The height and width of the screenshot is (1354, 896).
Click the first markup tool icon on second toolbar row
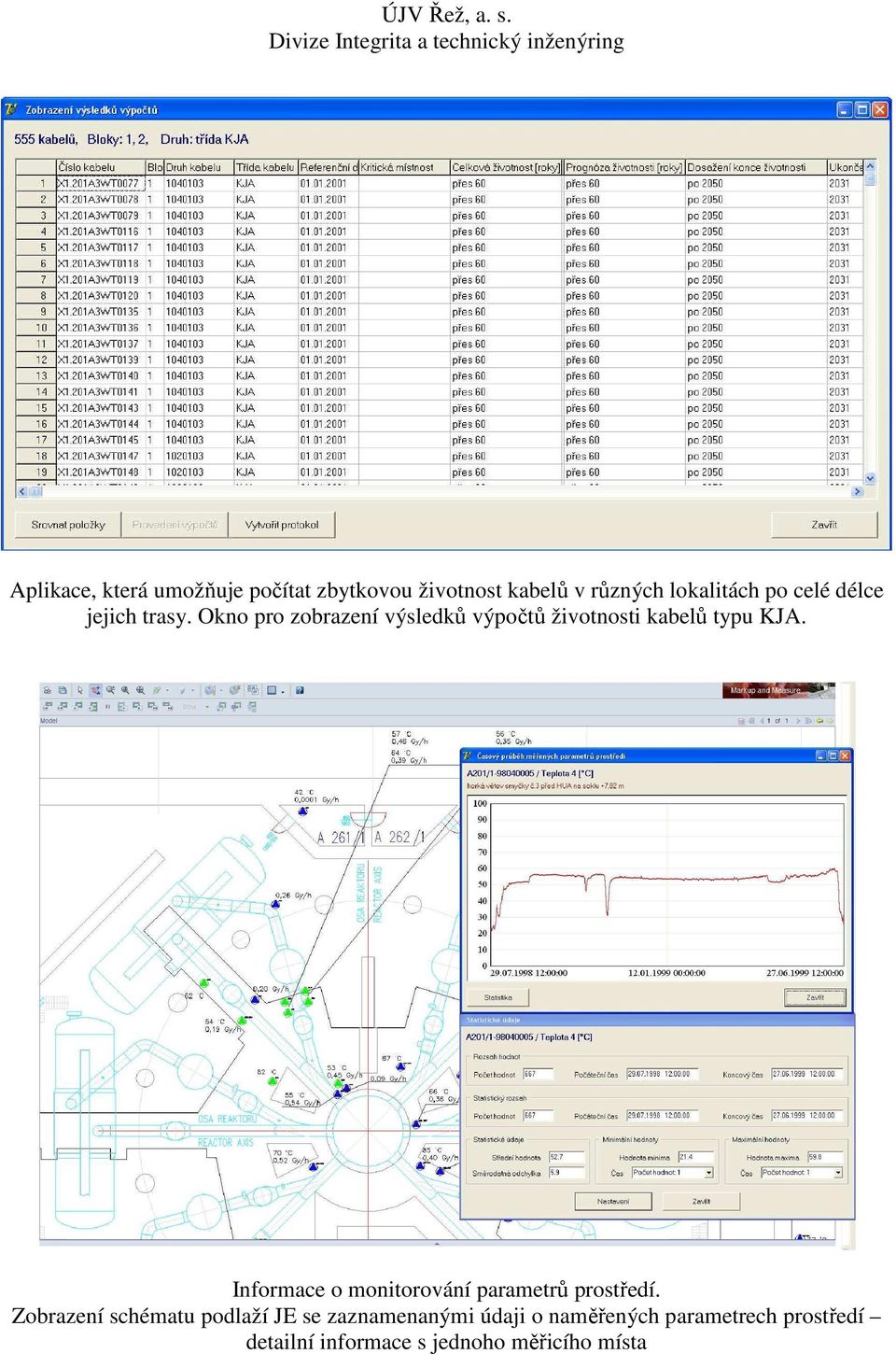tap(48, 707)
